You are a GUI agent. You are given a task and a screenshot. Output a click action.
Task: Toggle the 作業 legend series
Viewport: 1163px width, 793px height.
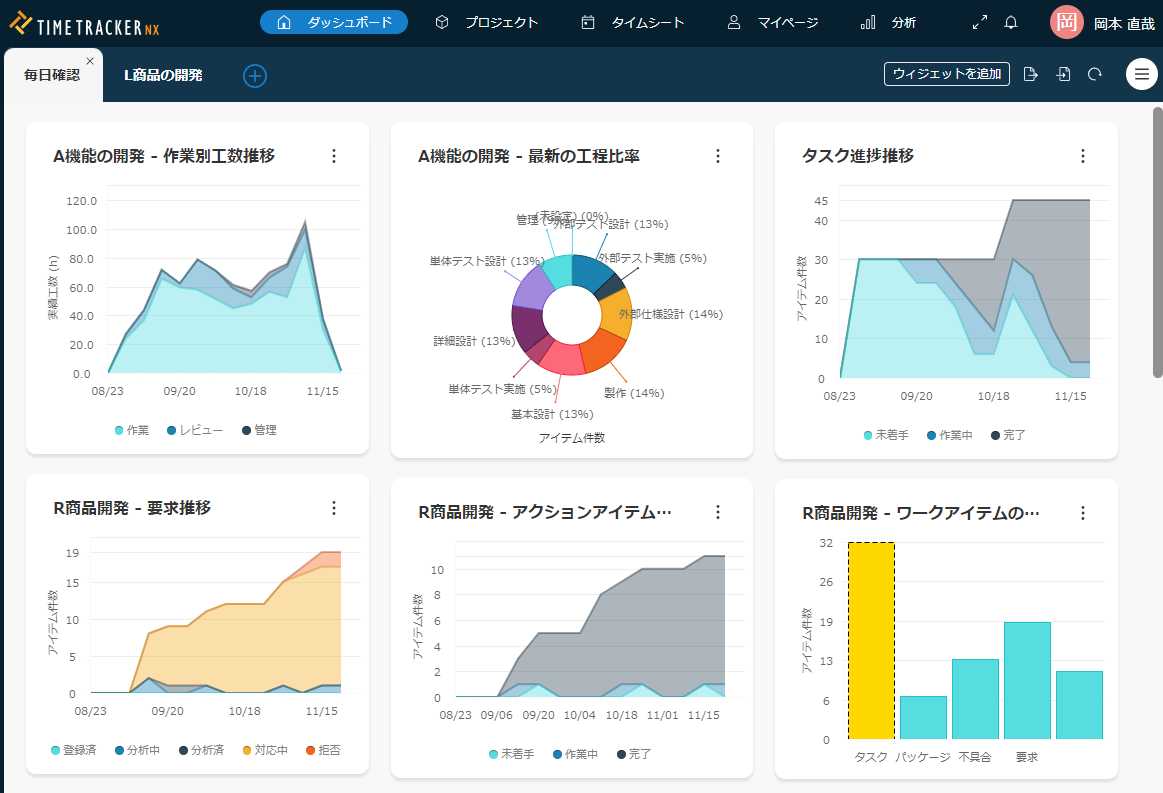click(132, 430)
